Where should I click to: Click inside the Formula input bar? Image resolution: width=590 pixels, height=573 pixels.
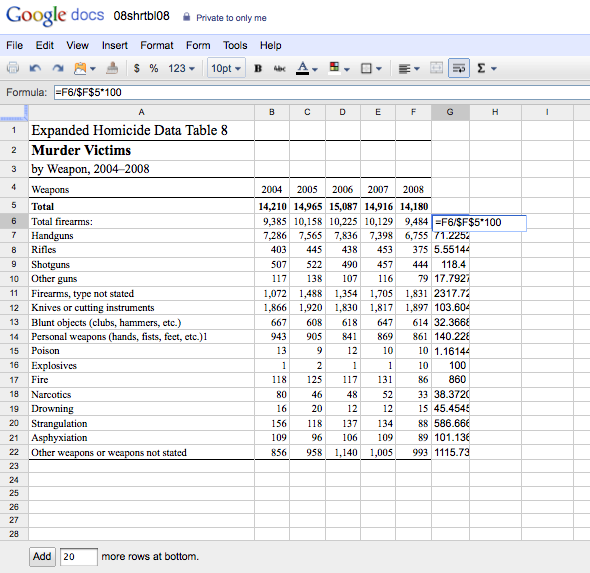[x=322, y=92]
